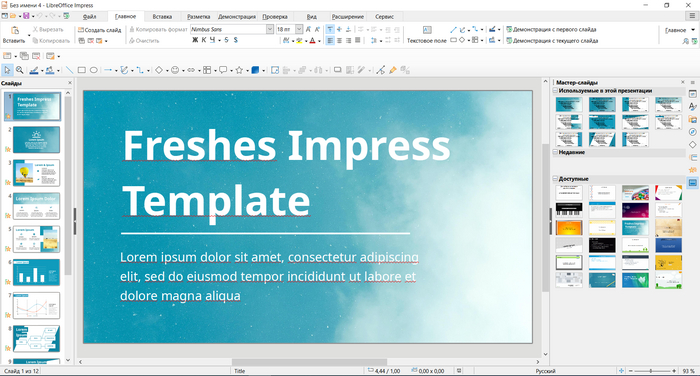The image size is (700, 376).
Task: Apply yellow highlight color swatch
Action: point(299,41)
